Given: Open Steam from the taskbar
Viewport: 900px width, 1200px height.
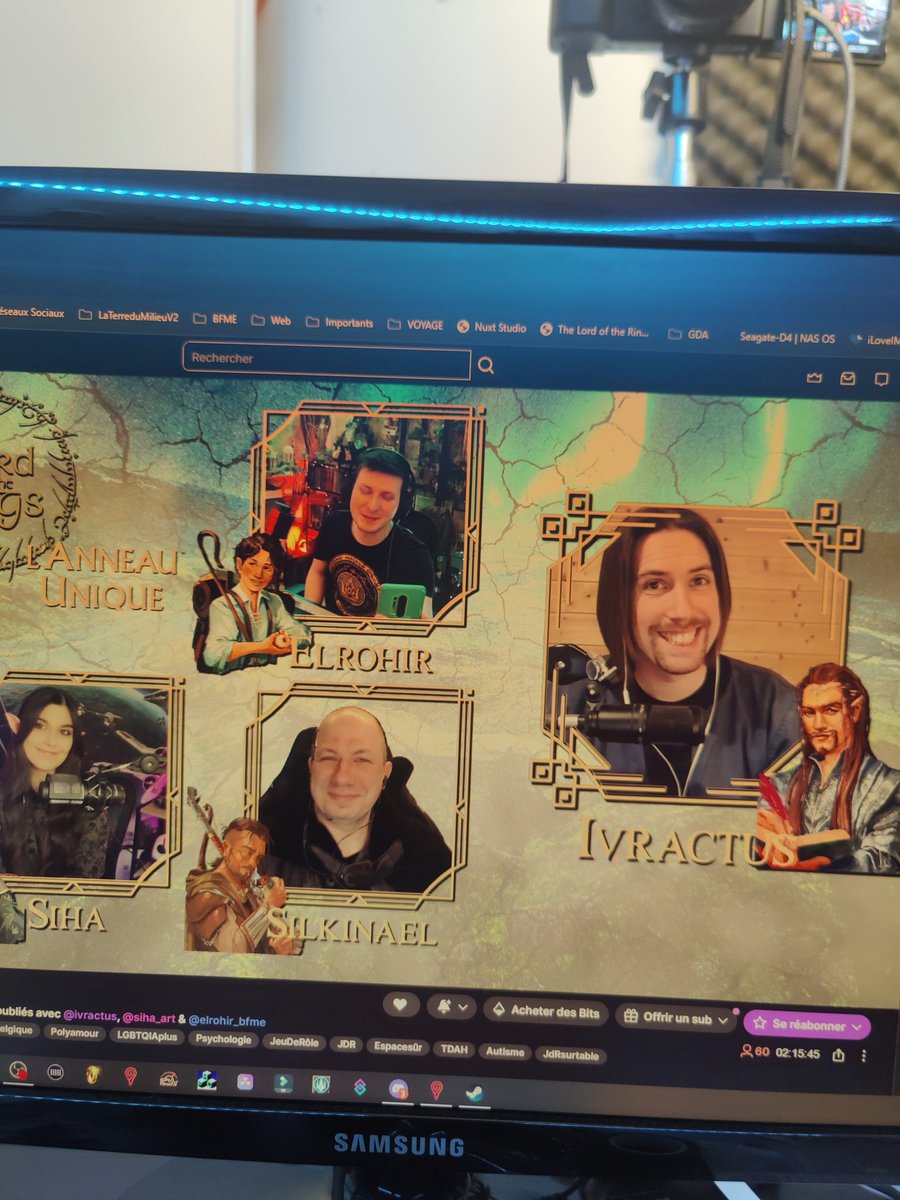Looking at the screenshot, I should [475, 1092].
